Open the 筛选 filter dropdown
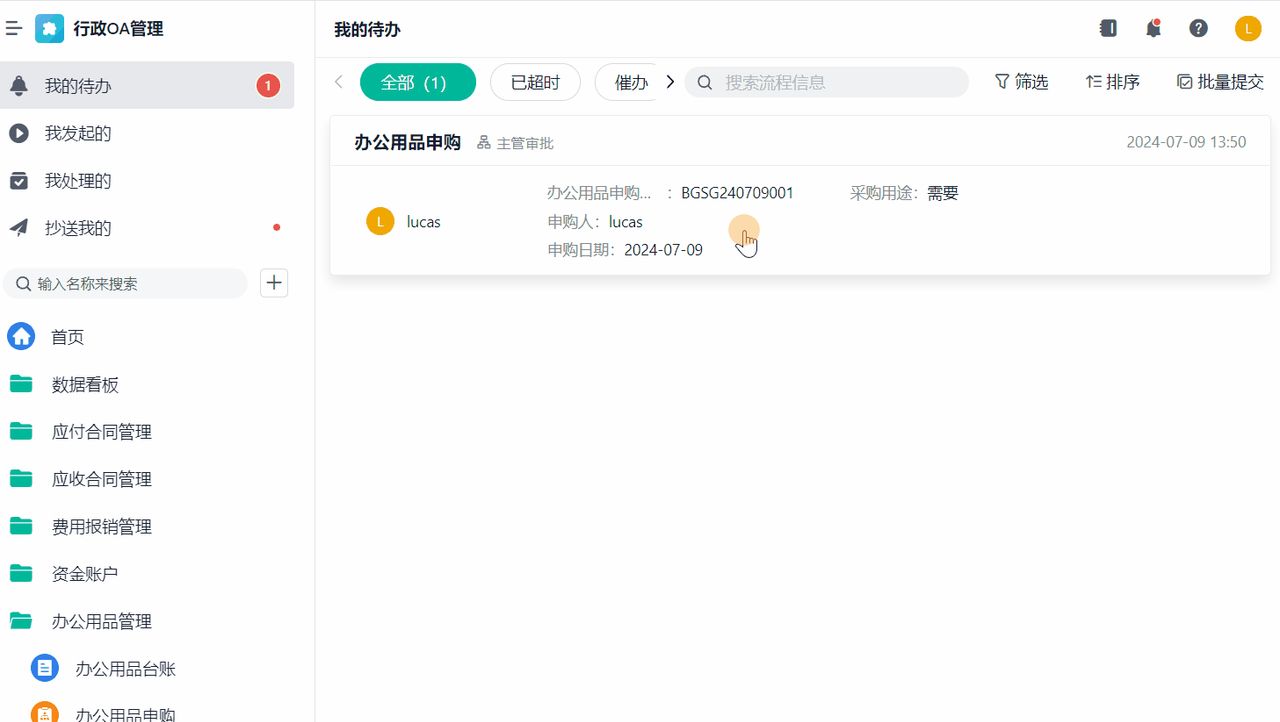Image resolution: width=1280 pixels, height=722 pixels. pos(1021,82)
